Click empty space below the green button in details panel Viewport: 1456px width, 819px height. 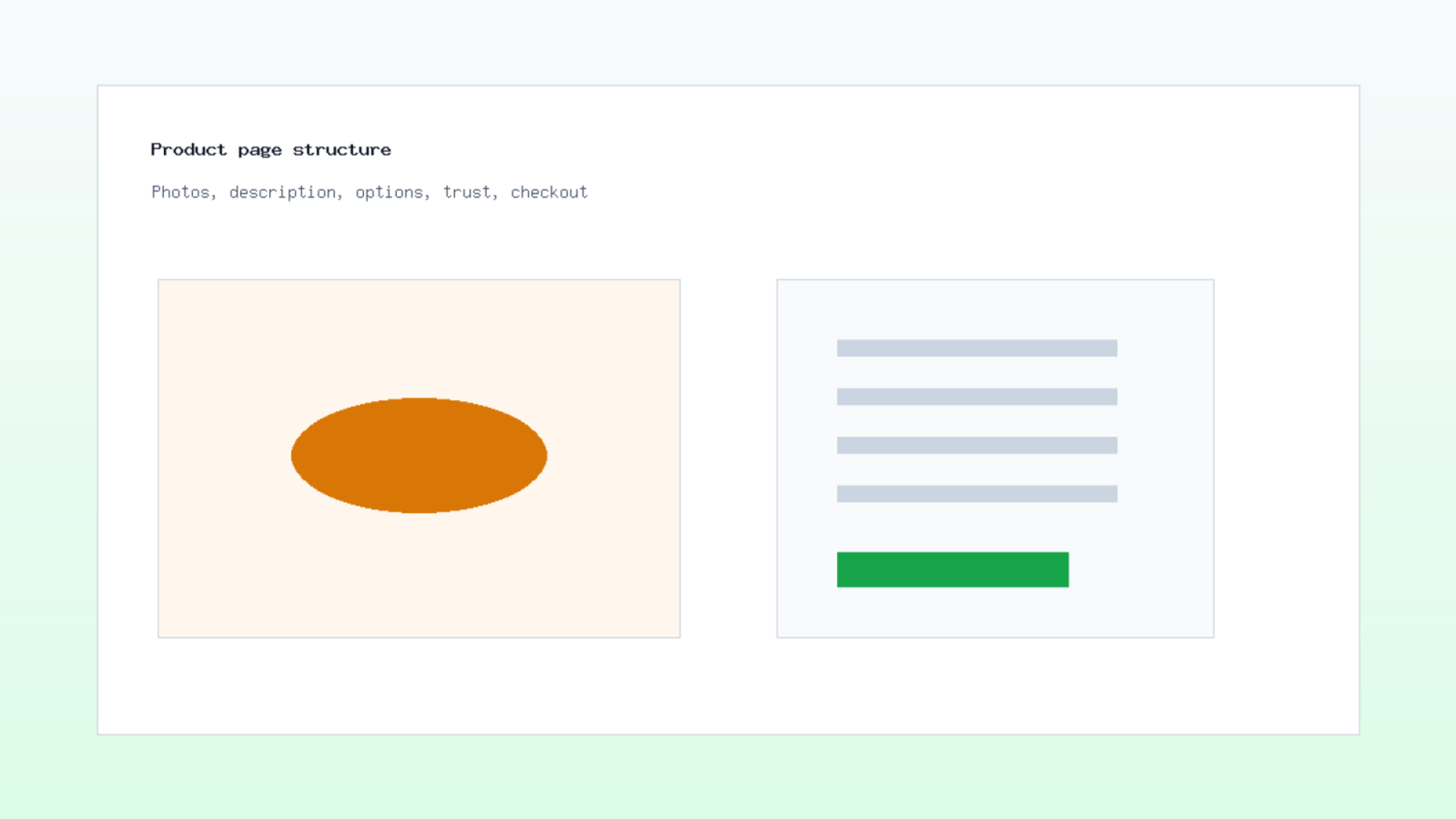[x=996, y=614]
